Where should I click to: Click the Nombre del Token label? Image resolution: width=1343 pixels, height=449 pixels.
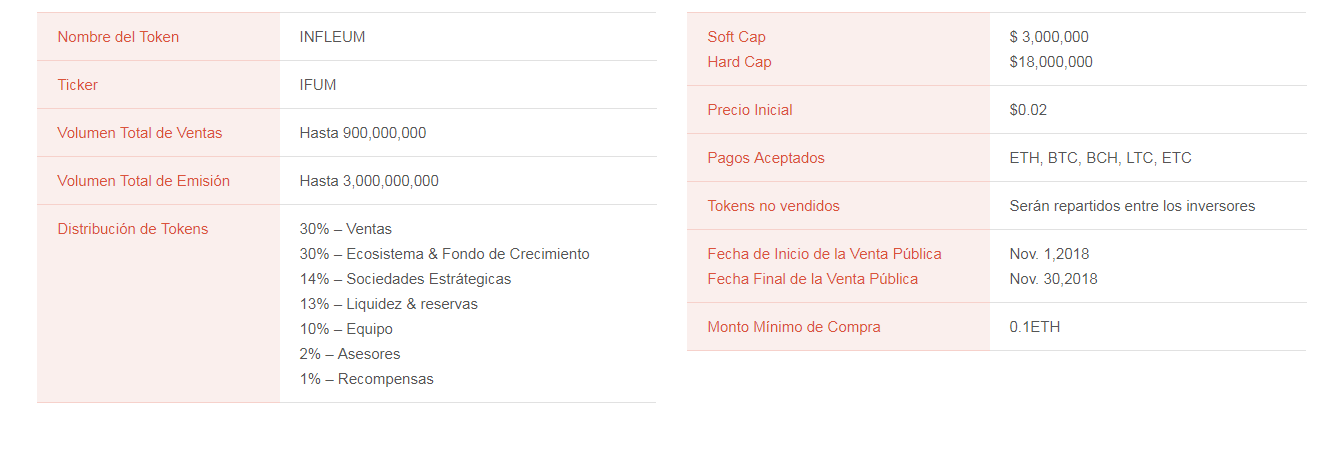[x=118, y=37]
